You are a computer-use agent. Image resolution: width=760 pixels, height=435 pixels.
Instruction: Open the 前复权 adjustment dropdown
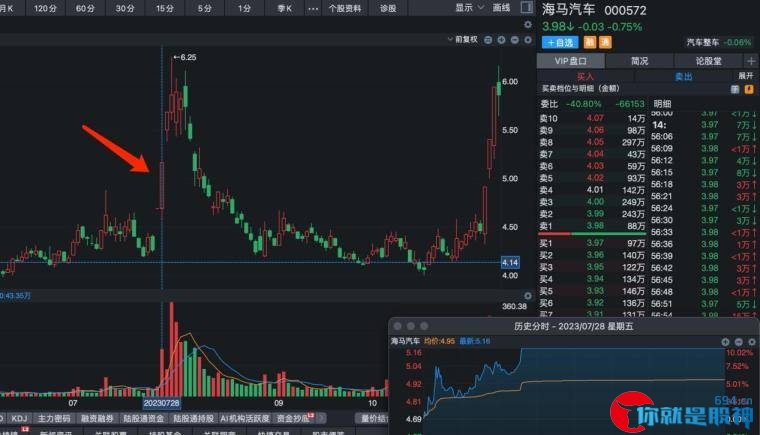463,39
